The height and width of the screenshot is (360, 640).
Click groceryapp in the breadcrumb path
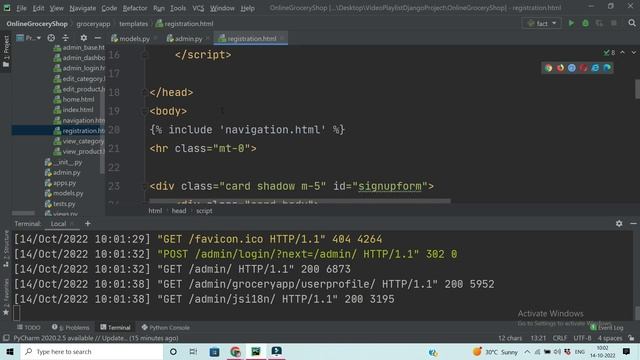tap(93, 24)
